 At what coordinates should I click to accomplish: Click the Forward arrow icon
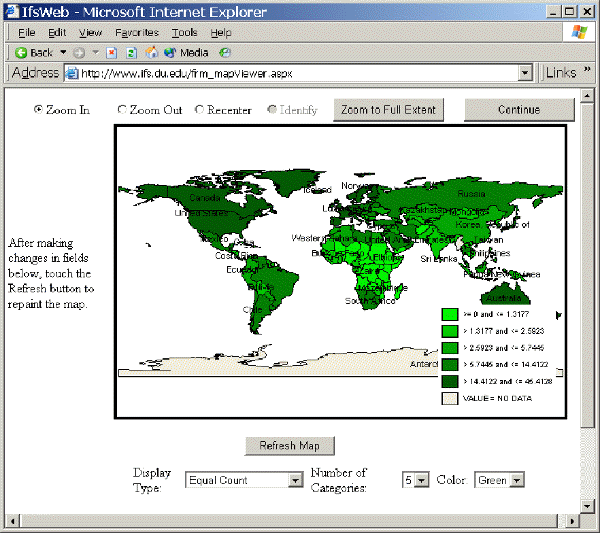[x=79, y=52]
